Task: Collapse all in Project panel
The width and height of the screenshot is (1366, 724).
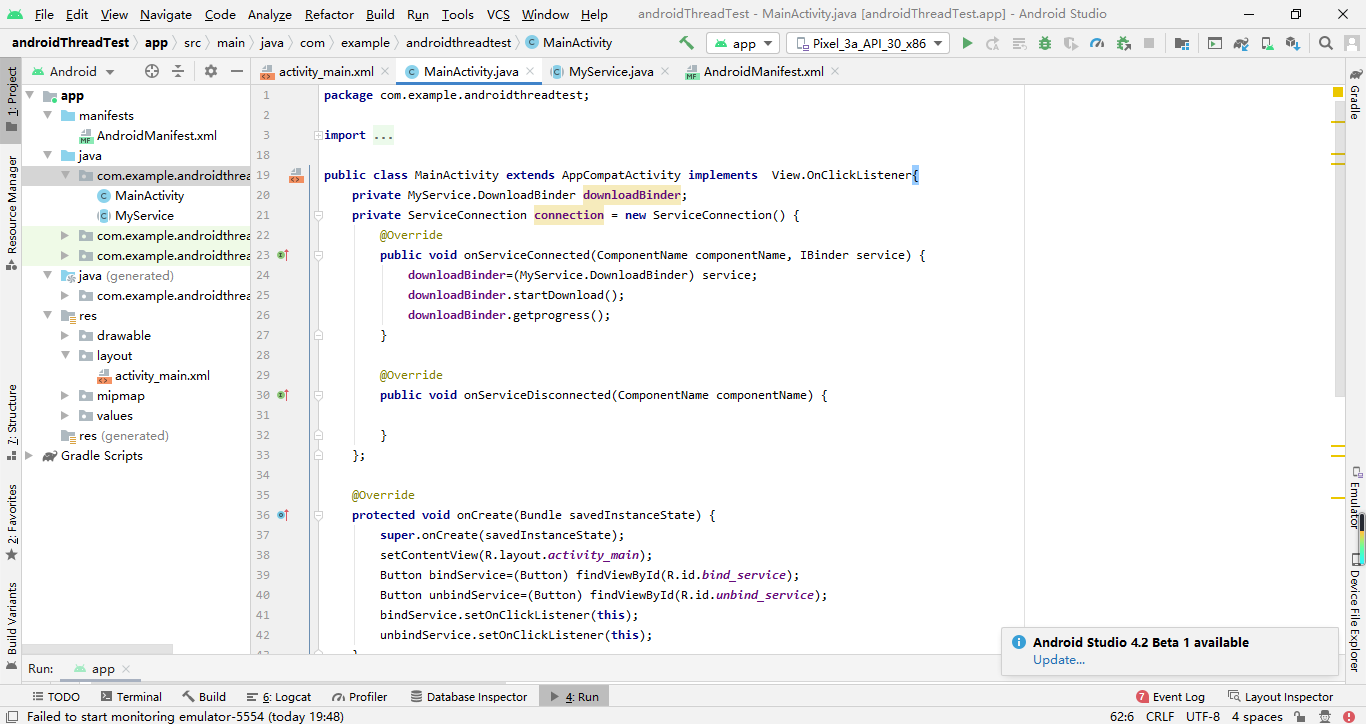Action: point(178,71)
